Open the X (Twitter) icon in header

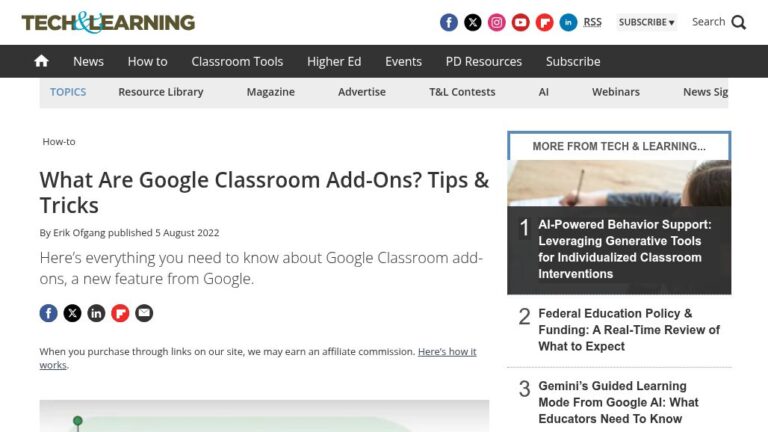coord(473,23)
